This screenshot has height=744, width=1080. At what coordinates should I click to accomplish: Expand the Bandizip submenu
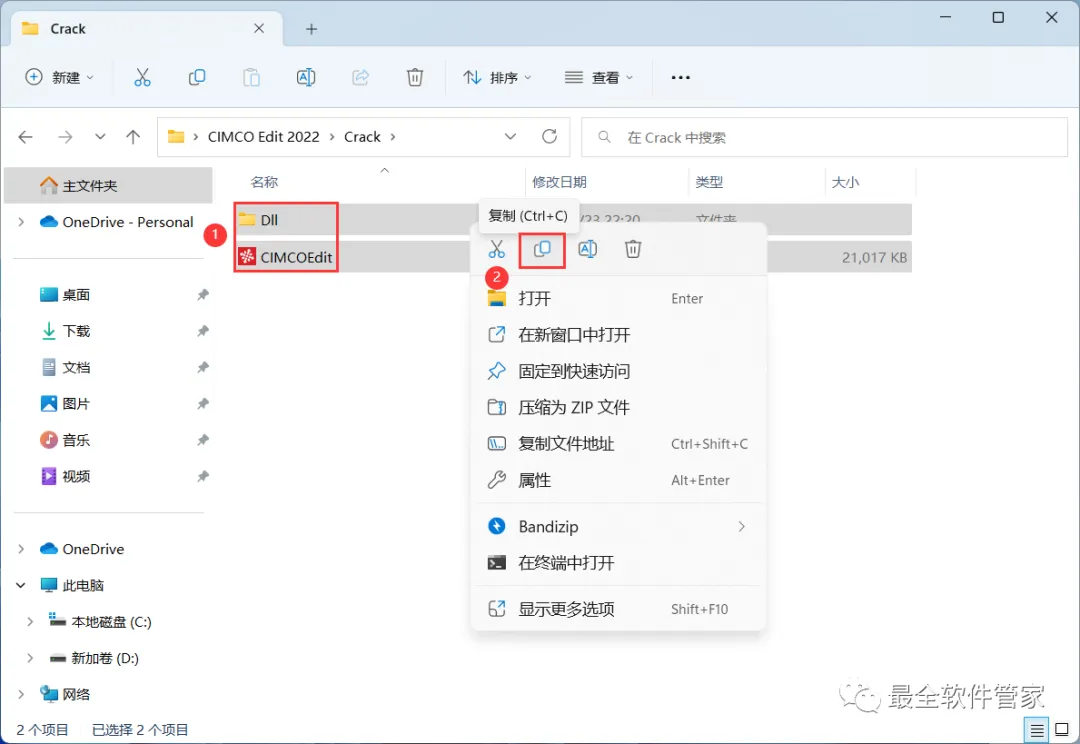tap(741, 526)
